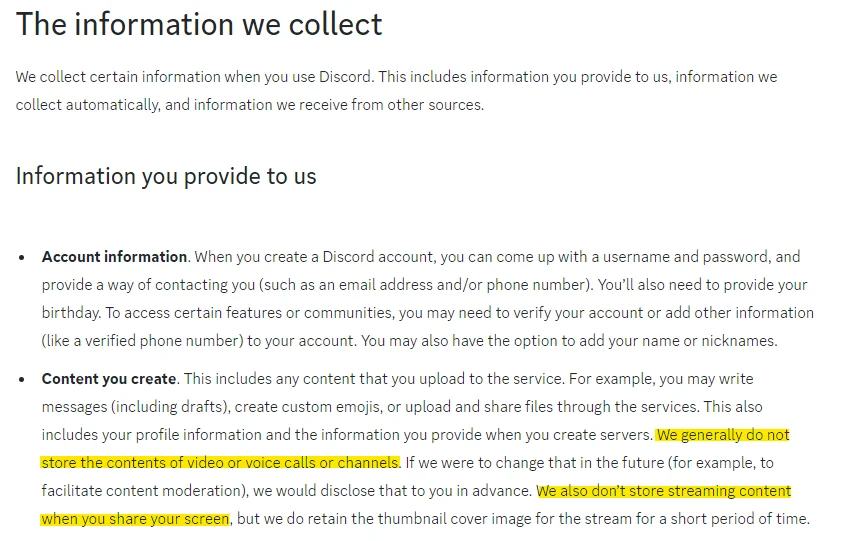Click the bold "Account information" label
The image size is (845, 541).
click(115, 257)
